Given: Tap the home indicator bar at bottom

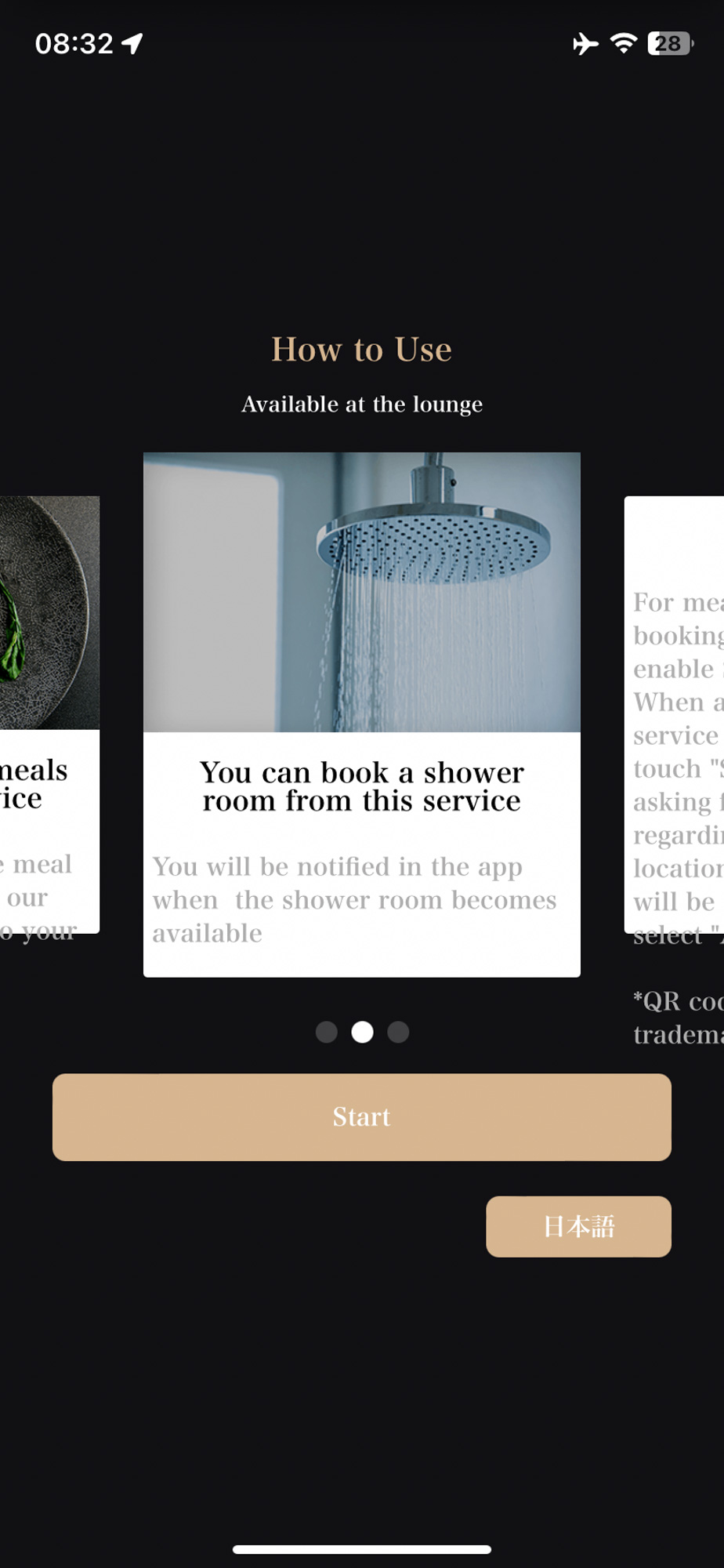Looking at the screenshot, I should [362, 1549].
